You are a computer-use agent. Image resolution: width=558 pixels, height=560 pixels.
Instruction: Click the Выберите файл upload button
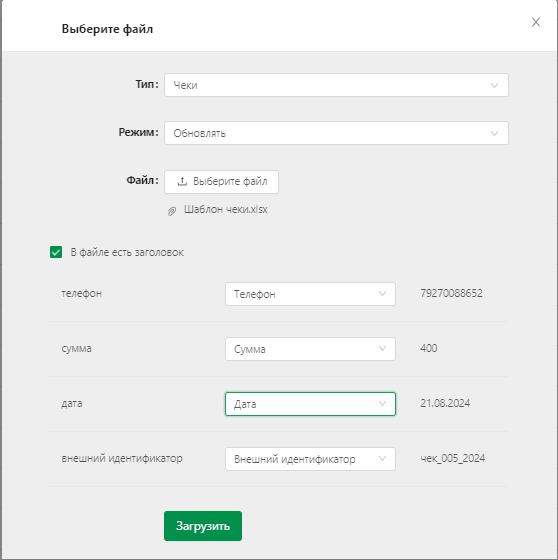221,182
